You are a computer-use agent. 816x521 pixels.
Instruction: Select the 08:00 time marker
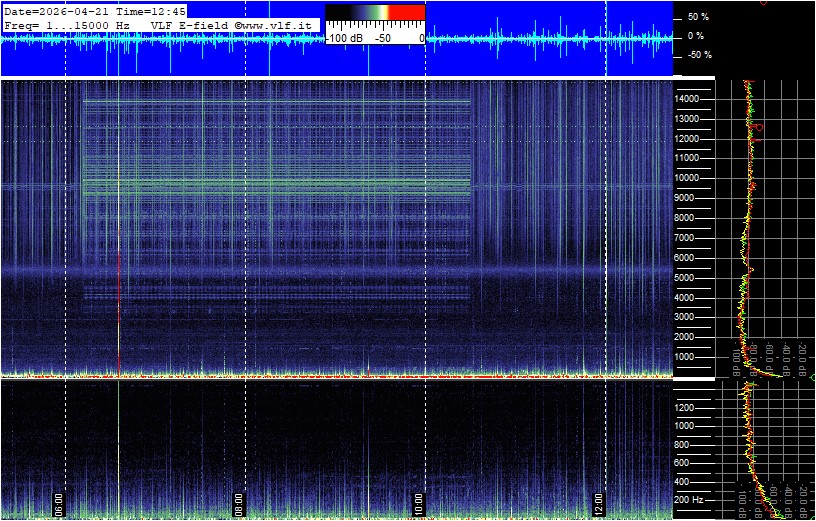(x=238, y=504)
